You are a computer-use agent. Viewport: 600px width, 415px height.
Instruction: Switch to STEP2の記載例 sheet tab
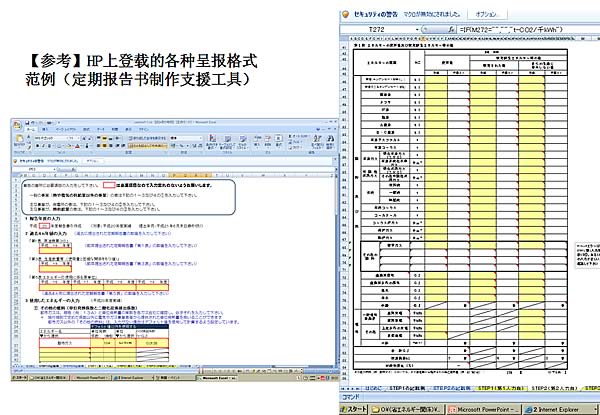click(x=452, y=388)
